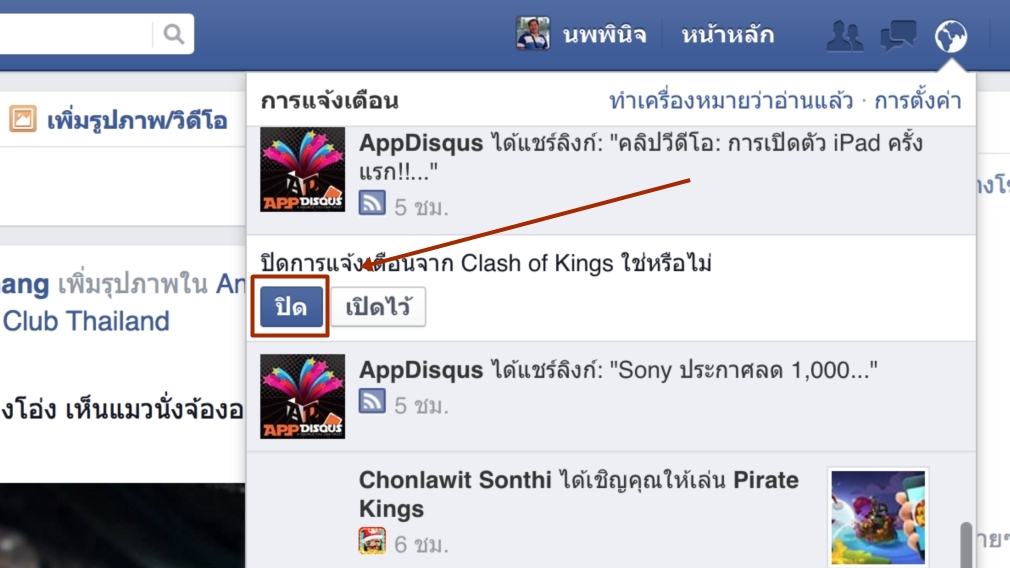The width and height of the screenshot is (1010, 568).
Task: Click ทำเครื่องหมายว่าอ่านแล้ว link
Action: 731,100
